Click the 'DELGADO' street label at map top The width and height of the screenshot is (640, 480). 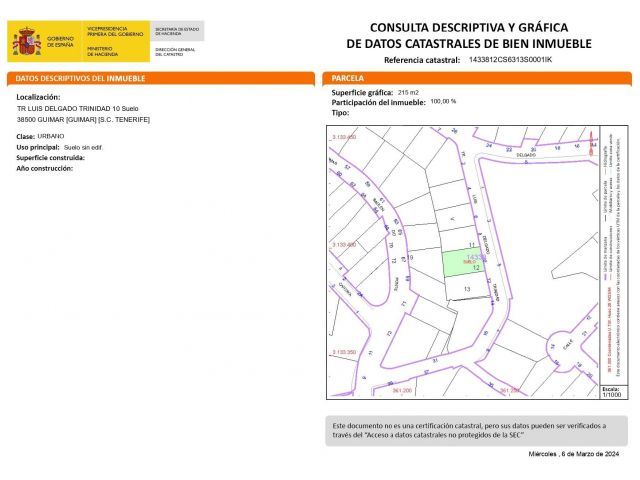coord(526,155)
